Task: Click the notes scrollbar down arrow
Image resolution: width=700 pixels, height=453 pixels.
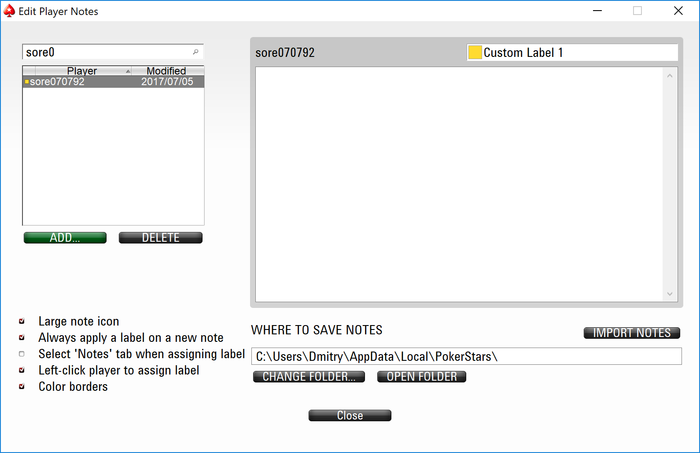Action: tap(670, 294)
